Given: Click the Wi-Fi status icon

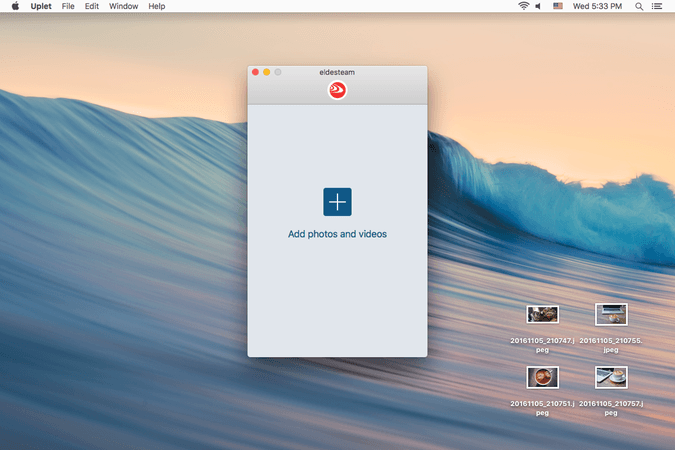Looking at the screenshot, I should 523,6.
